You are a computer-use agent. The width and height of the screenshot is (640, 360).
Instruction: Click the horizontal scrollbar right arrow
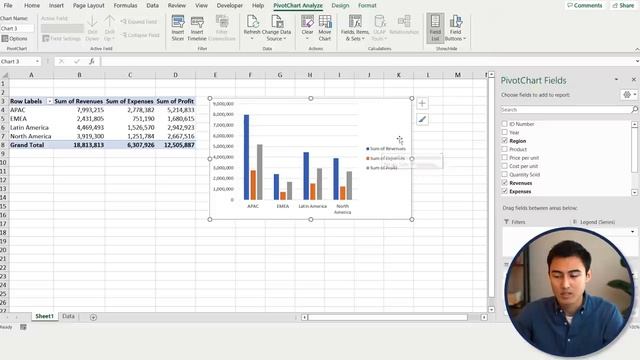point(484,317)
